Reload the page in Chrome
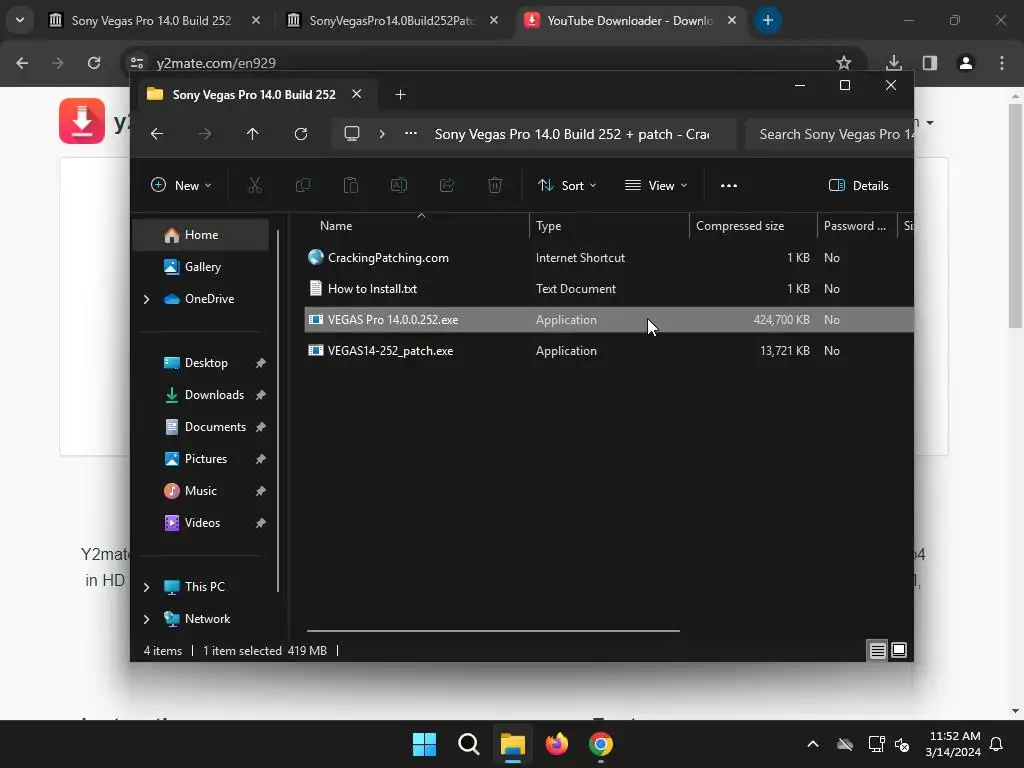The width and height of the screenshot is (1024, 768). point(94,63)
